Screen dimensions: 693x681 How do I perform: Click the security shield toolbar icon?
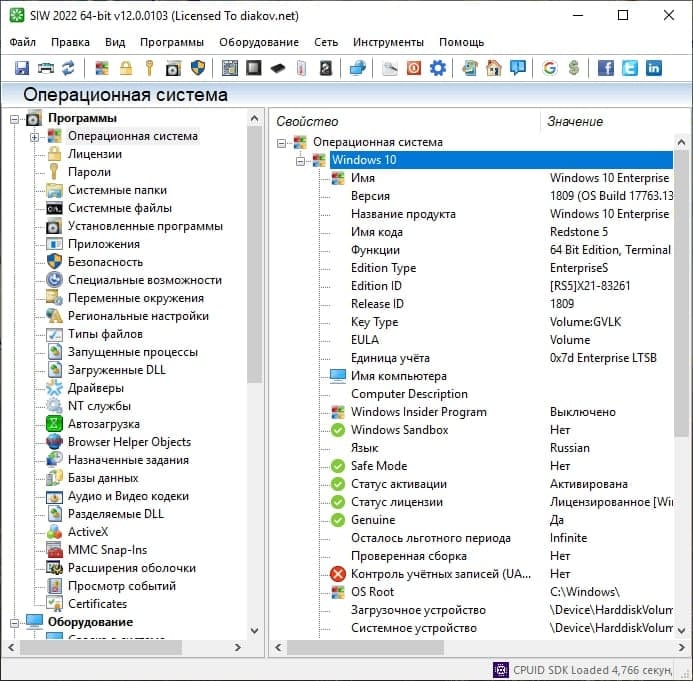coord(198,68)
